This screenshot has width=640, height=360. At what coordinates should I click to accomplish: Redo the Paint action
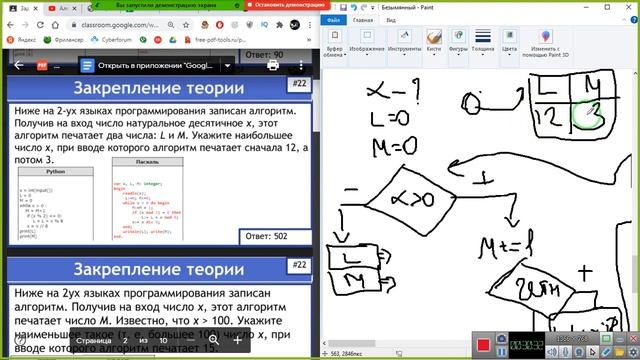pyautogui.click(x=363, y=7)
